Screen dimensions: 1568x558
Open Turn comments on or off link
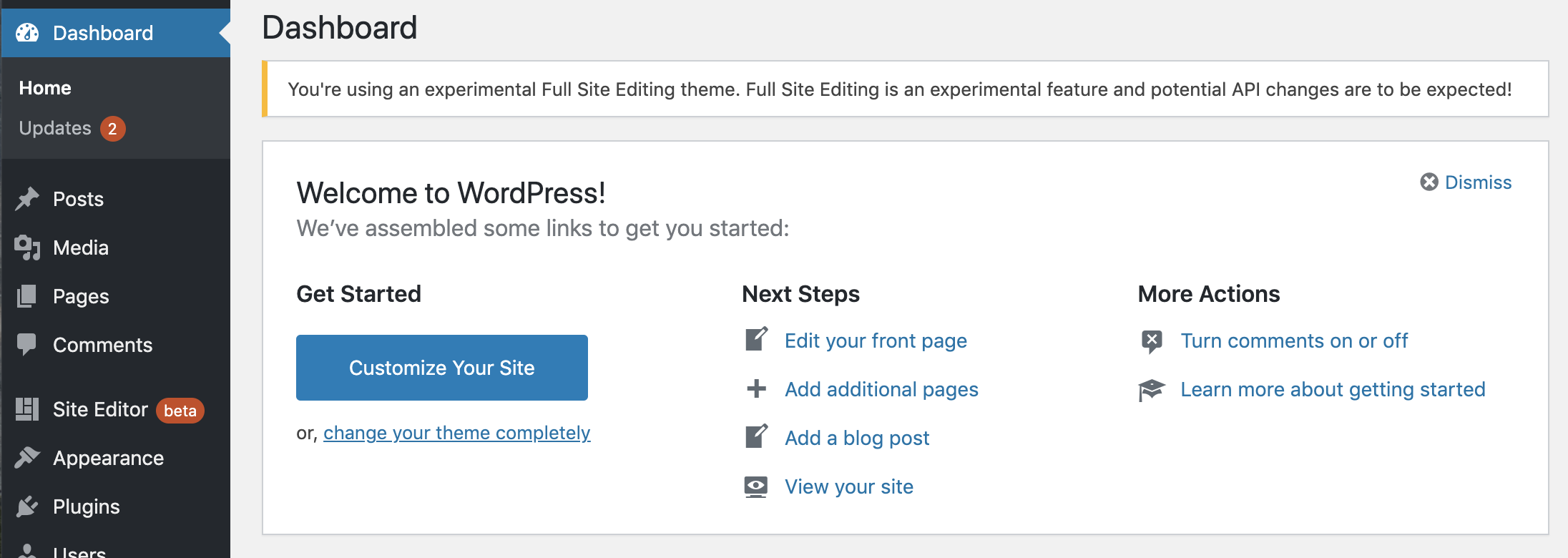pos(1293,341)
